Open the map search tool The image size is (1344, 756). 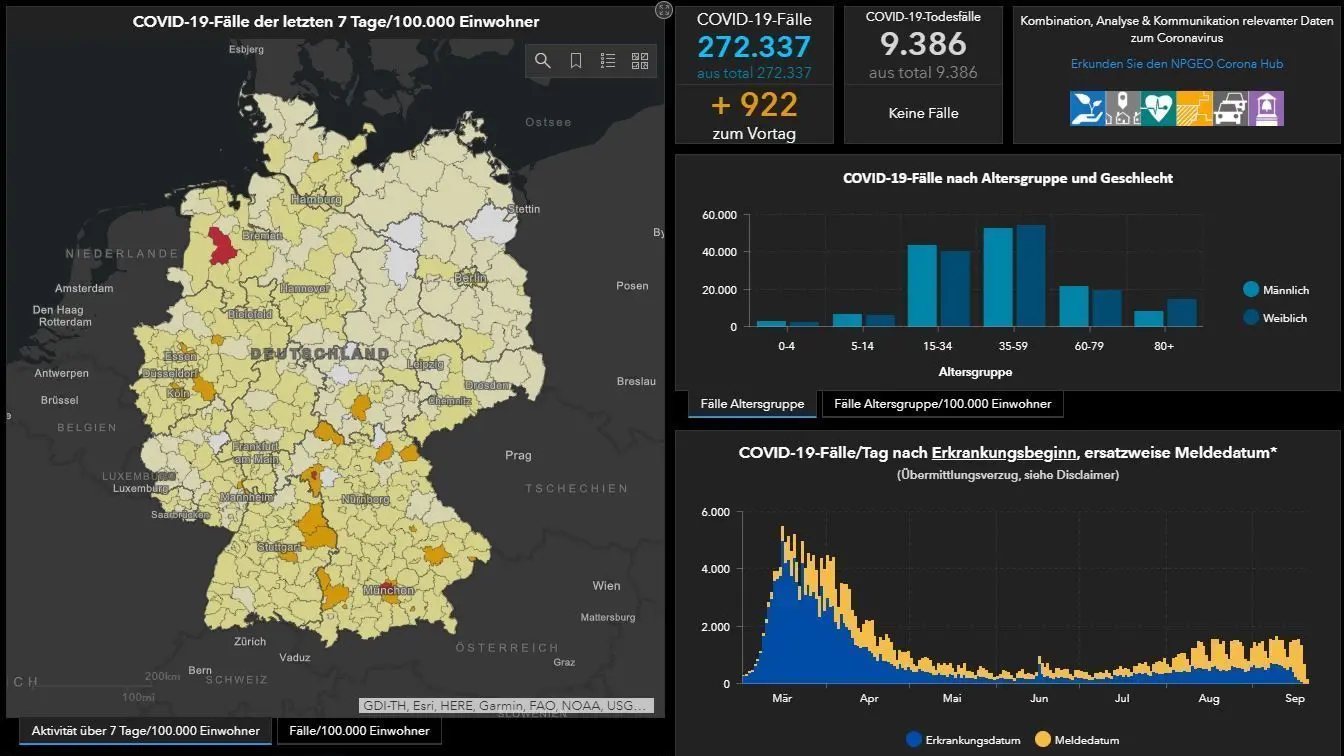[542, 61]
